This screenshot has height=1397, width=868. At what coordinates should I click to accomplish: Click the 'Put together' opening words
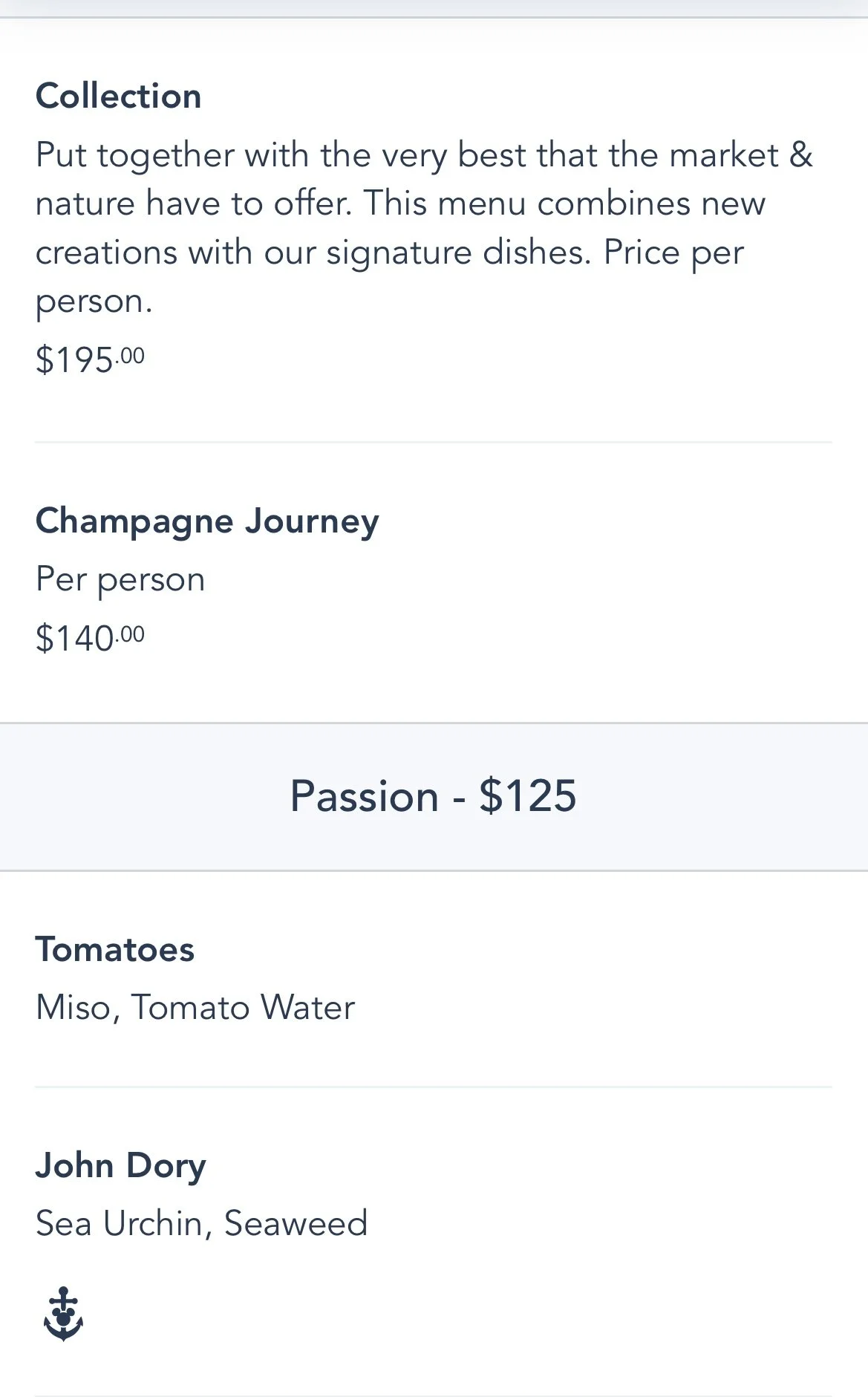pyautogui.click(x=135, y=156)
